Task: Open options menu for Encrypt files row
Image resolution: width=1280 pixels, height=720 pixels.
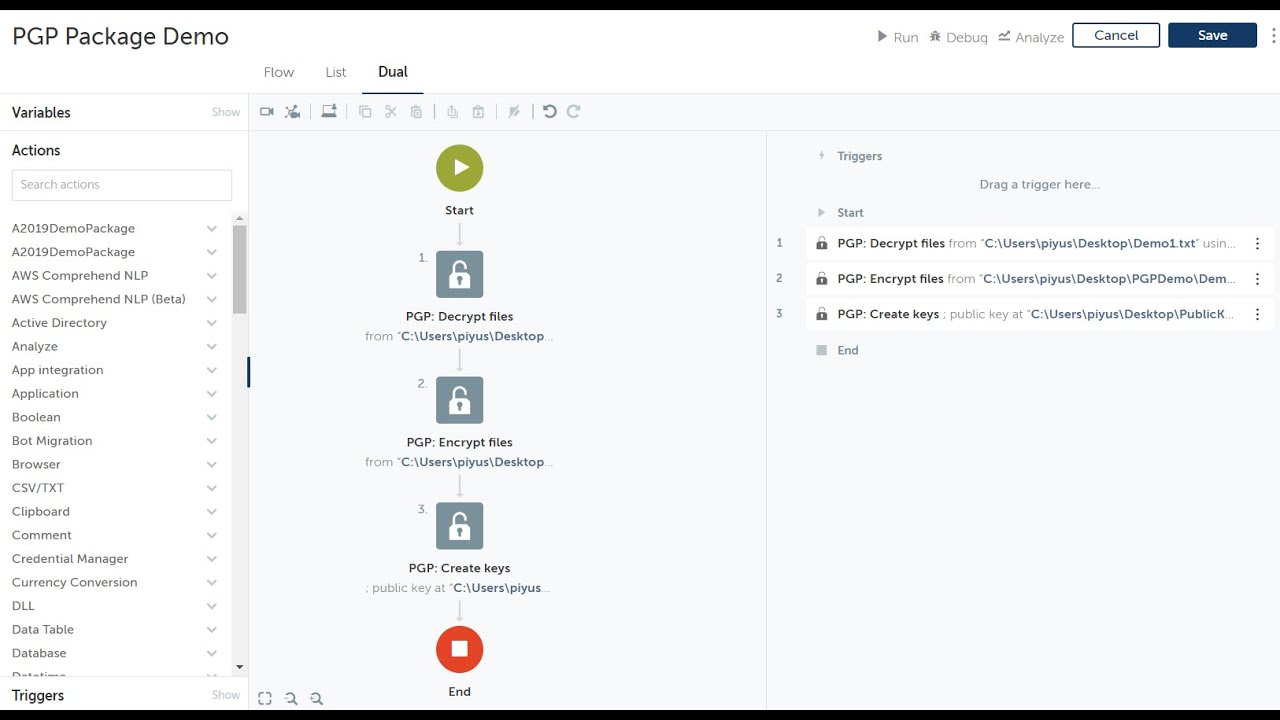Action: point(1257,279)
